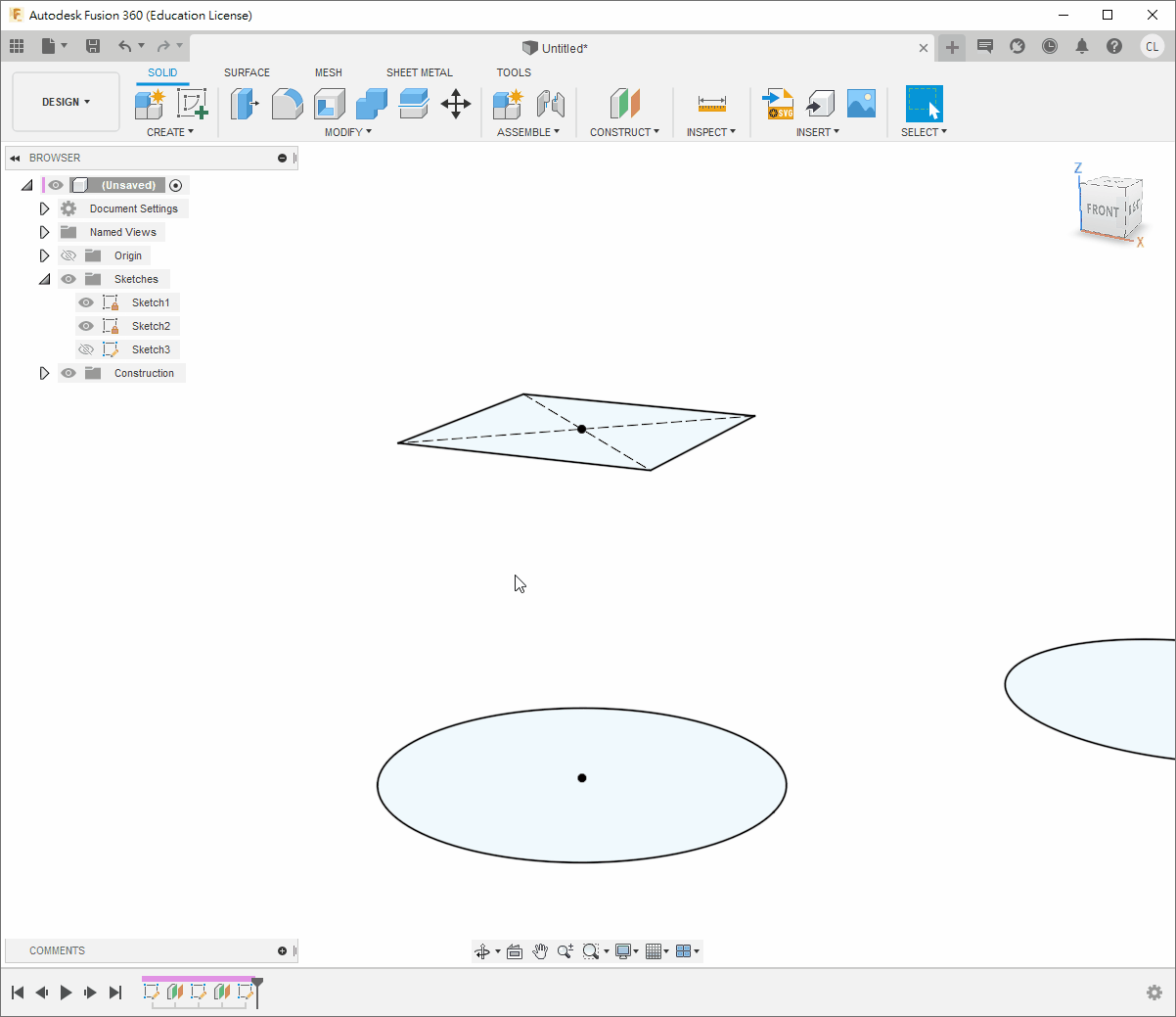Click the Create Sketch icon
Viewport: 1176px width, 1017px height.
(x=192, y=104)
